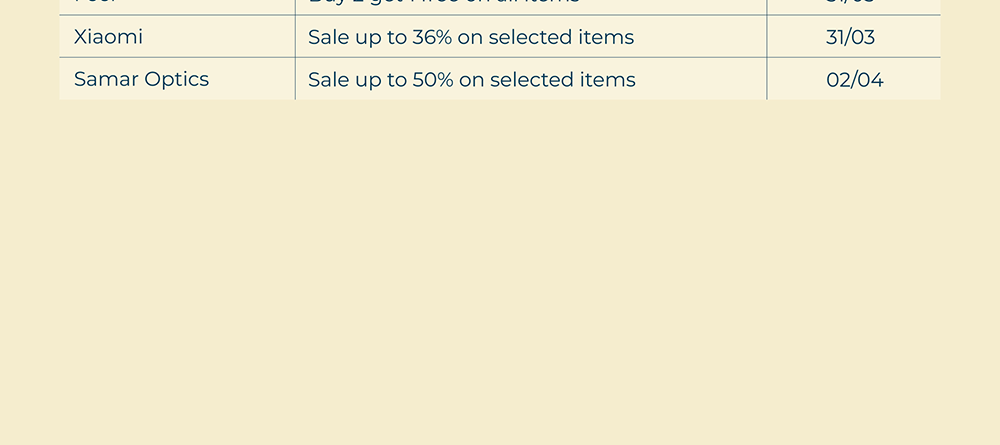Click the 36% discount figure
Image resolution: width=1000 pixels, height=445 pixels.
[x=432, y=38]
